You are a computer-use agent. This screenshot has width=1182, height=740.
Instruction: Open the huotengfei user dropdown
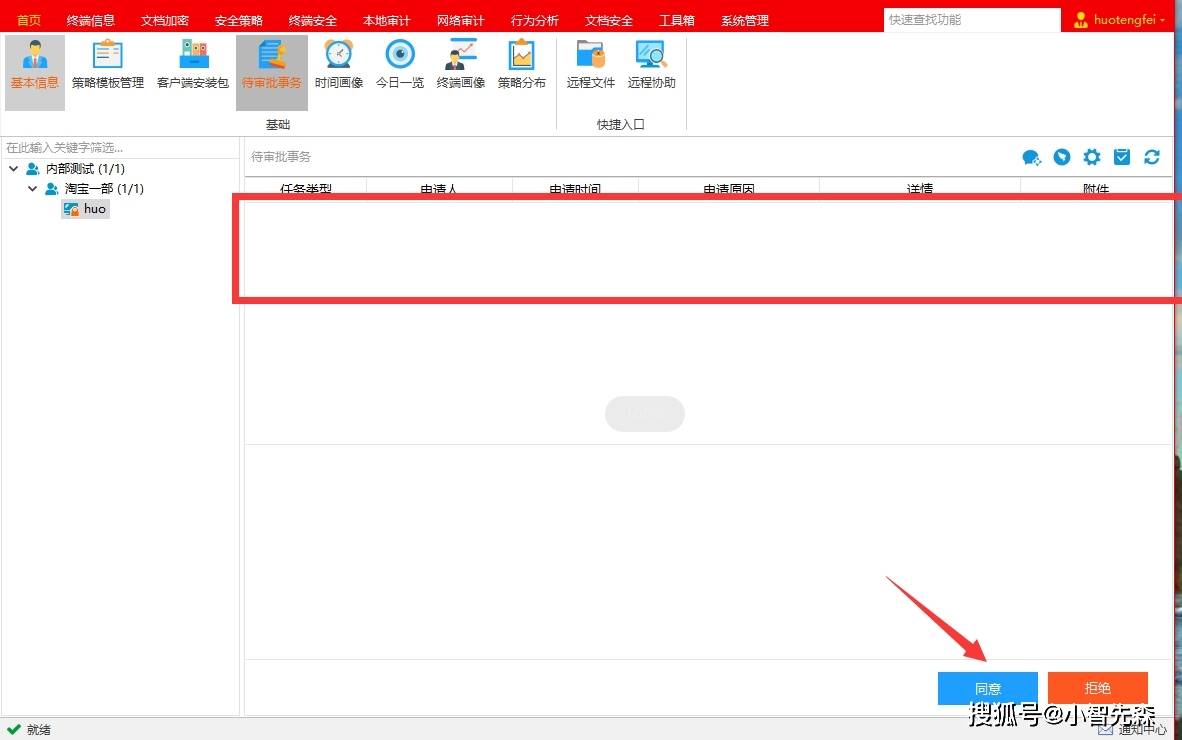(1119, 20)
